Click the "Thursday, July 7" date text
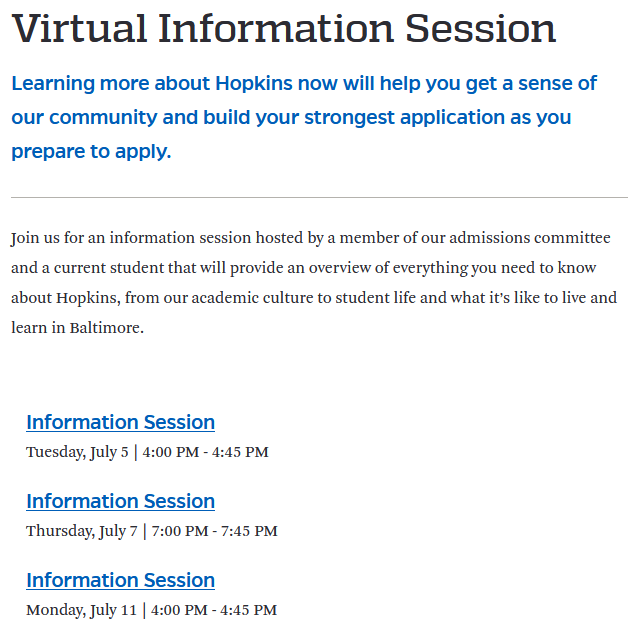 coord(82,531)
